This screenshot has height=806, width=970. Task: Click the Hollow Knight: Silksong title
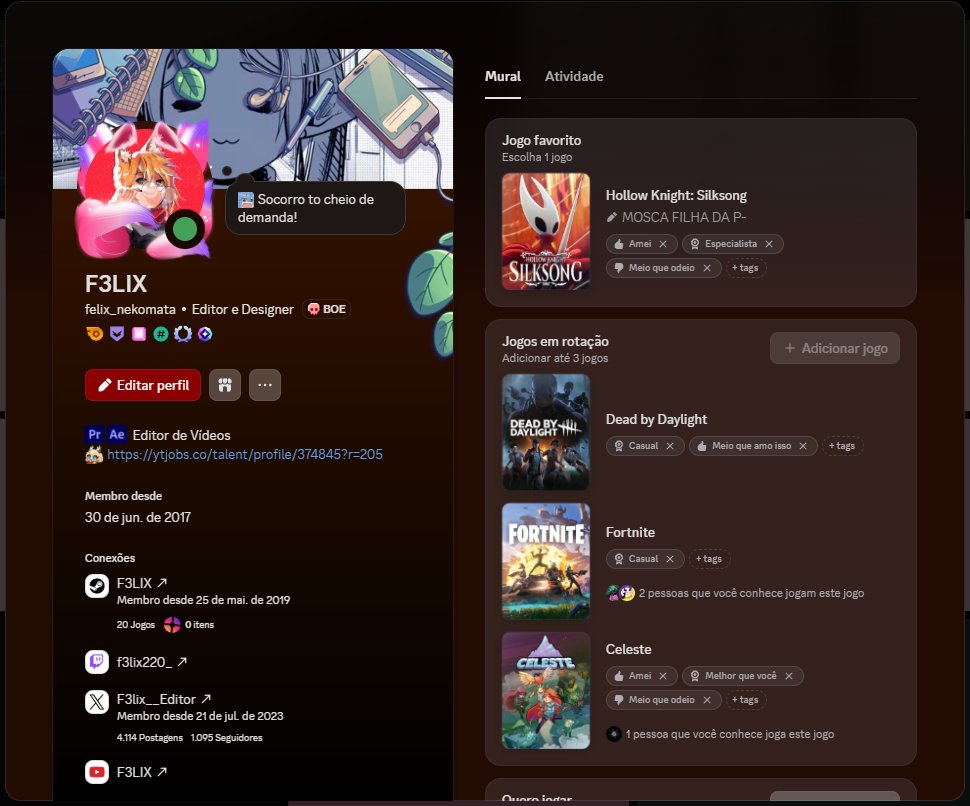pos(676,195)
